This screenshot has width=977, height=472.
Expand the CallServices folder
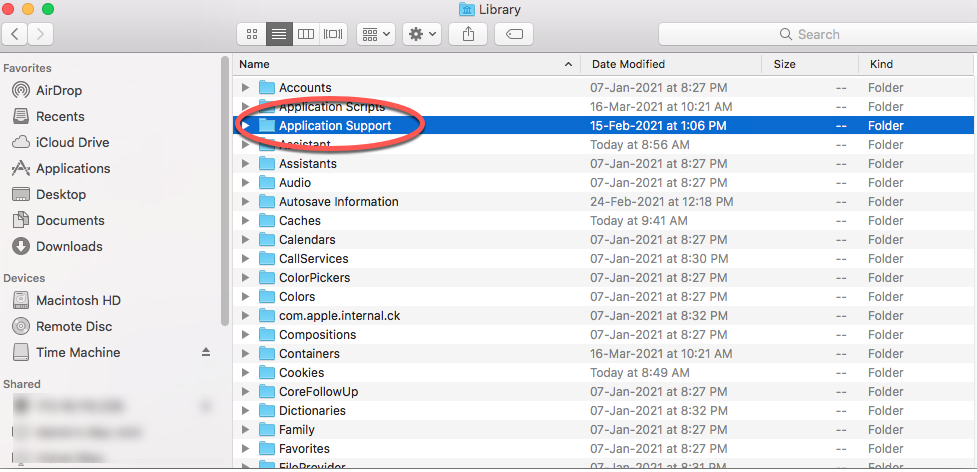coord(245,259)
